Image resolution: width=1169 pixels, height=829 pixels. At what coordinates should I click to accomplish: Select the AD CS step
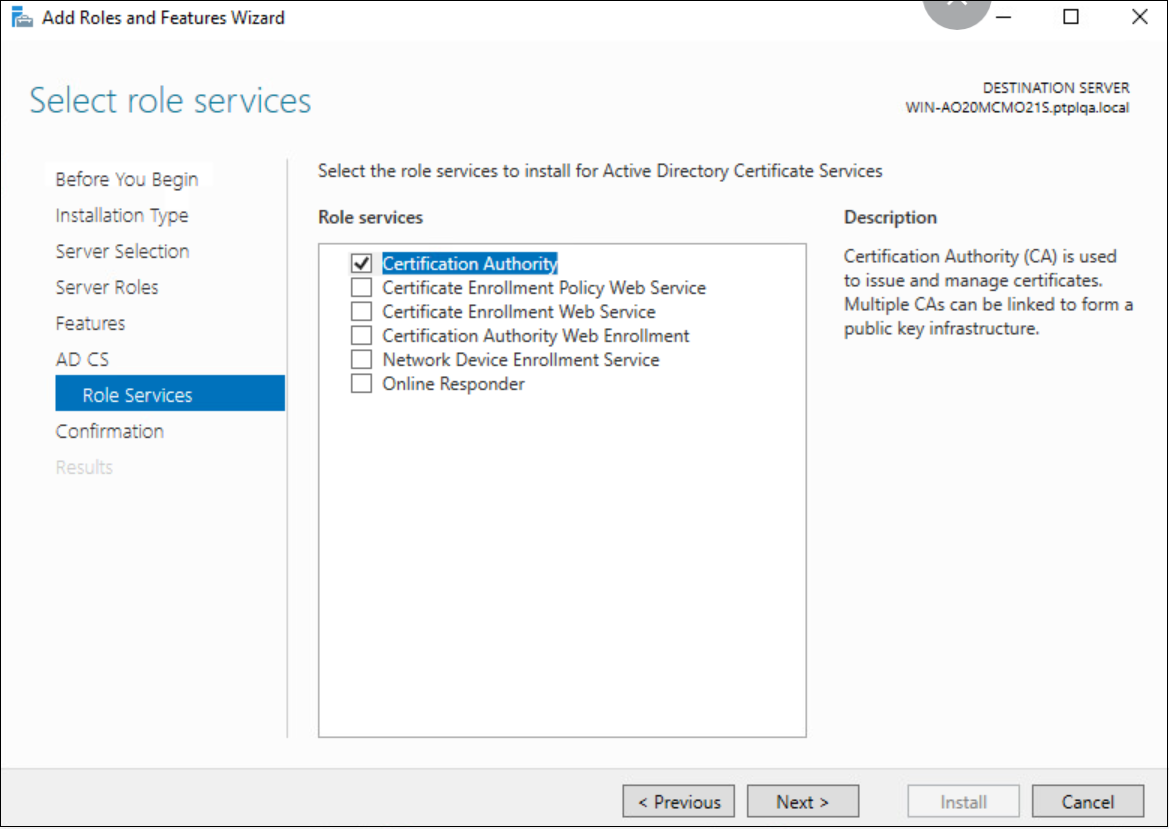coord(82,359)
